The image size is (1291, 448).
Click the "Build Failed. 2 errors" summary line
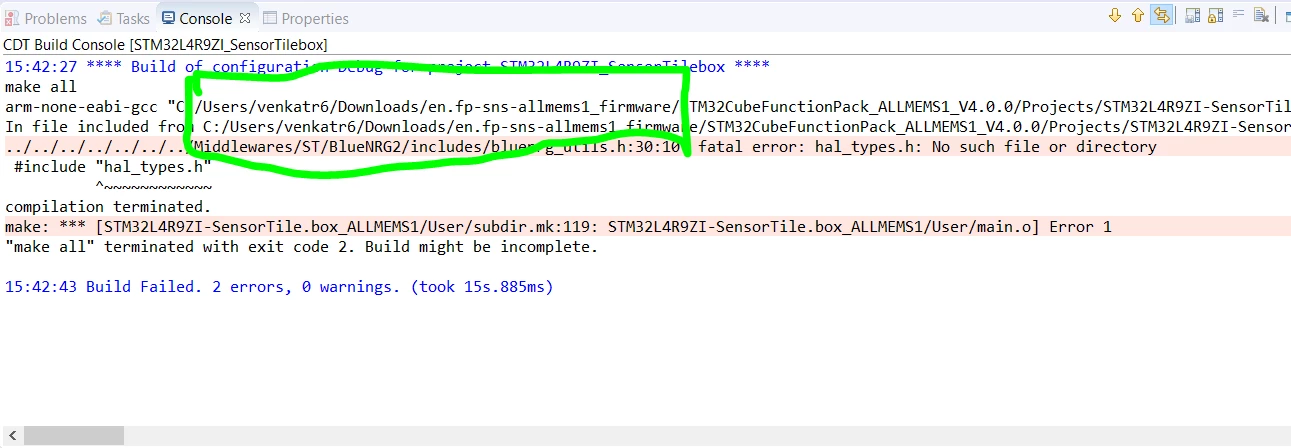[279, 287]
